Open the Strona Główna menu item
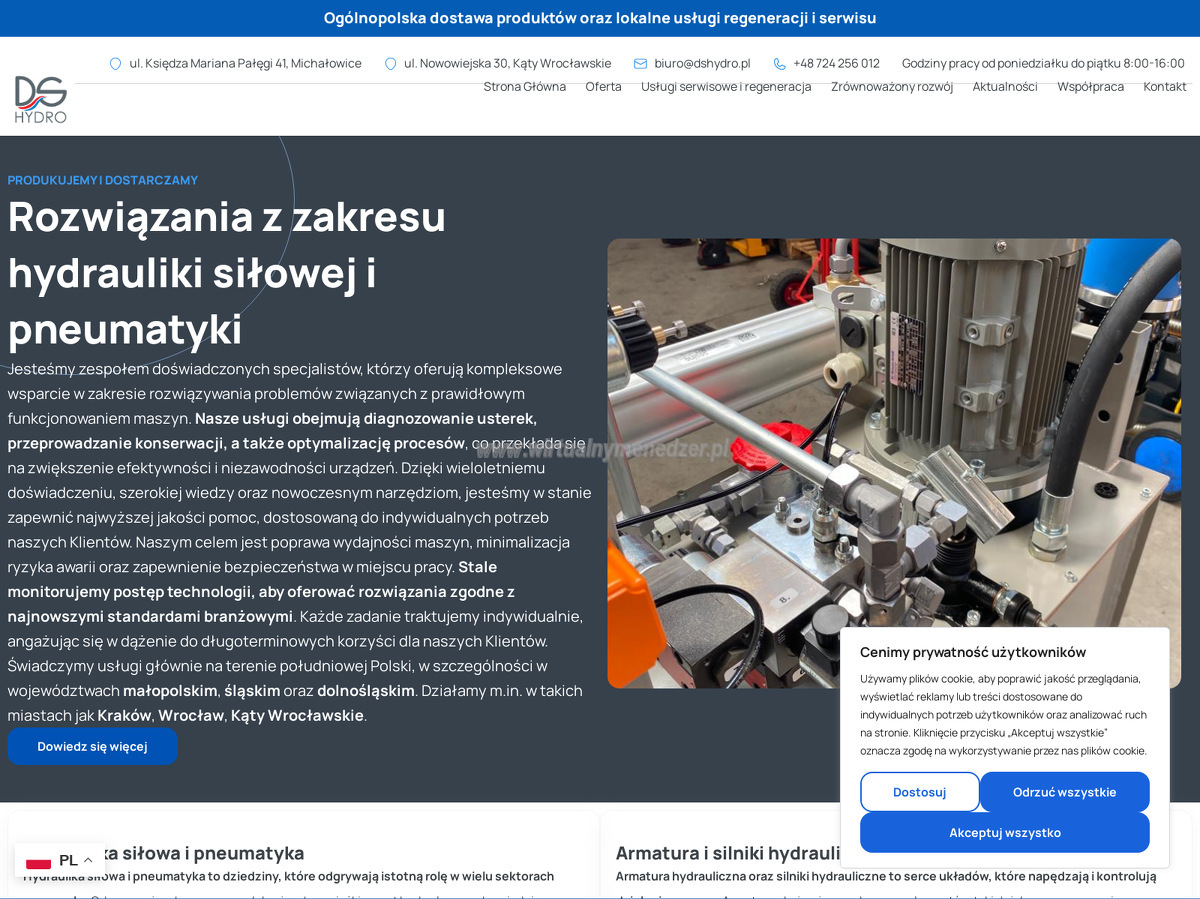1200x899 pixels. coord(525,87)
